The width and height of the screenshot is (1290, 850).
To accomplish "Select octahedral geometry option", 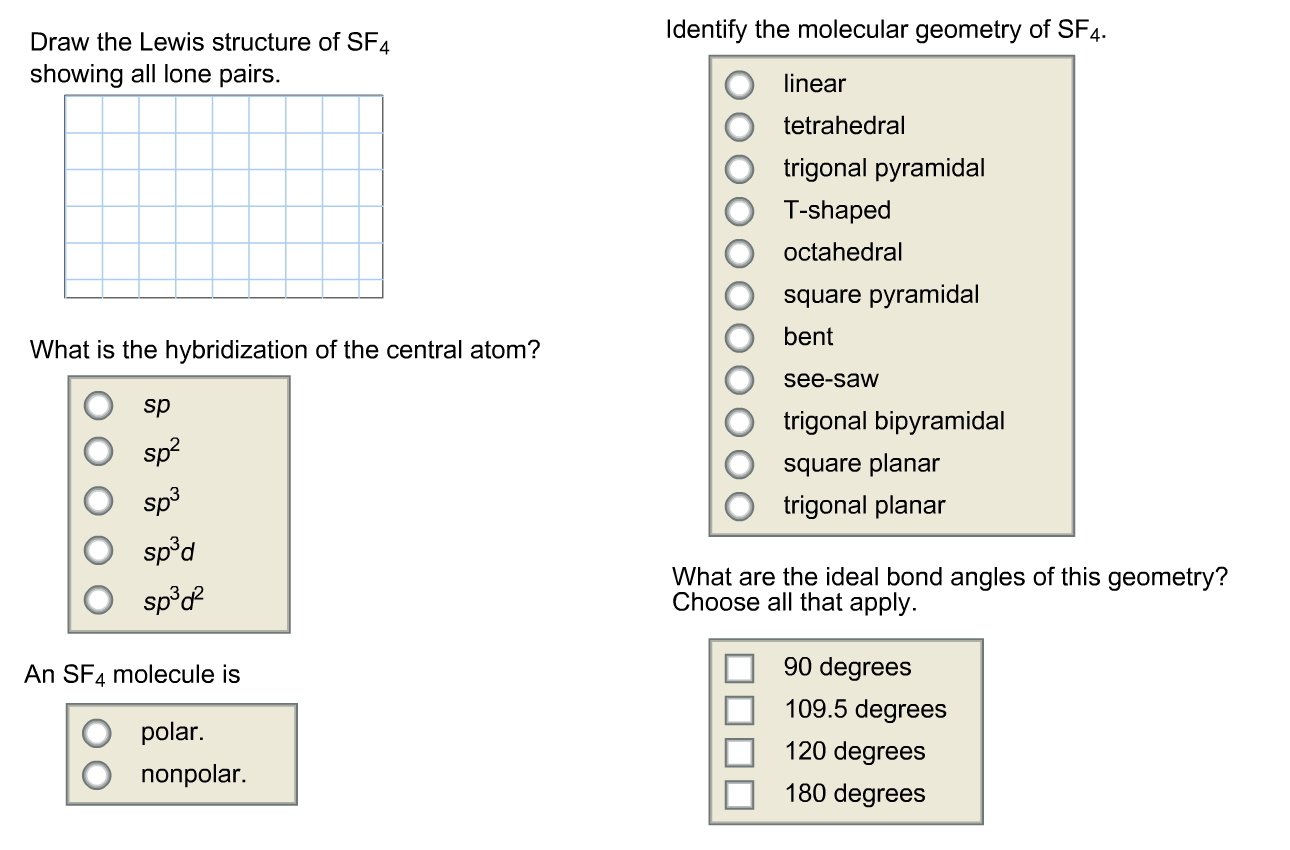I will click(x=739, y=253).
